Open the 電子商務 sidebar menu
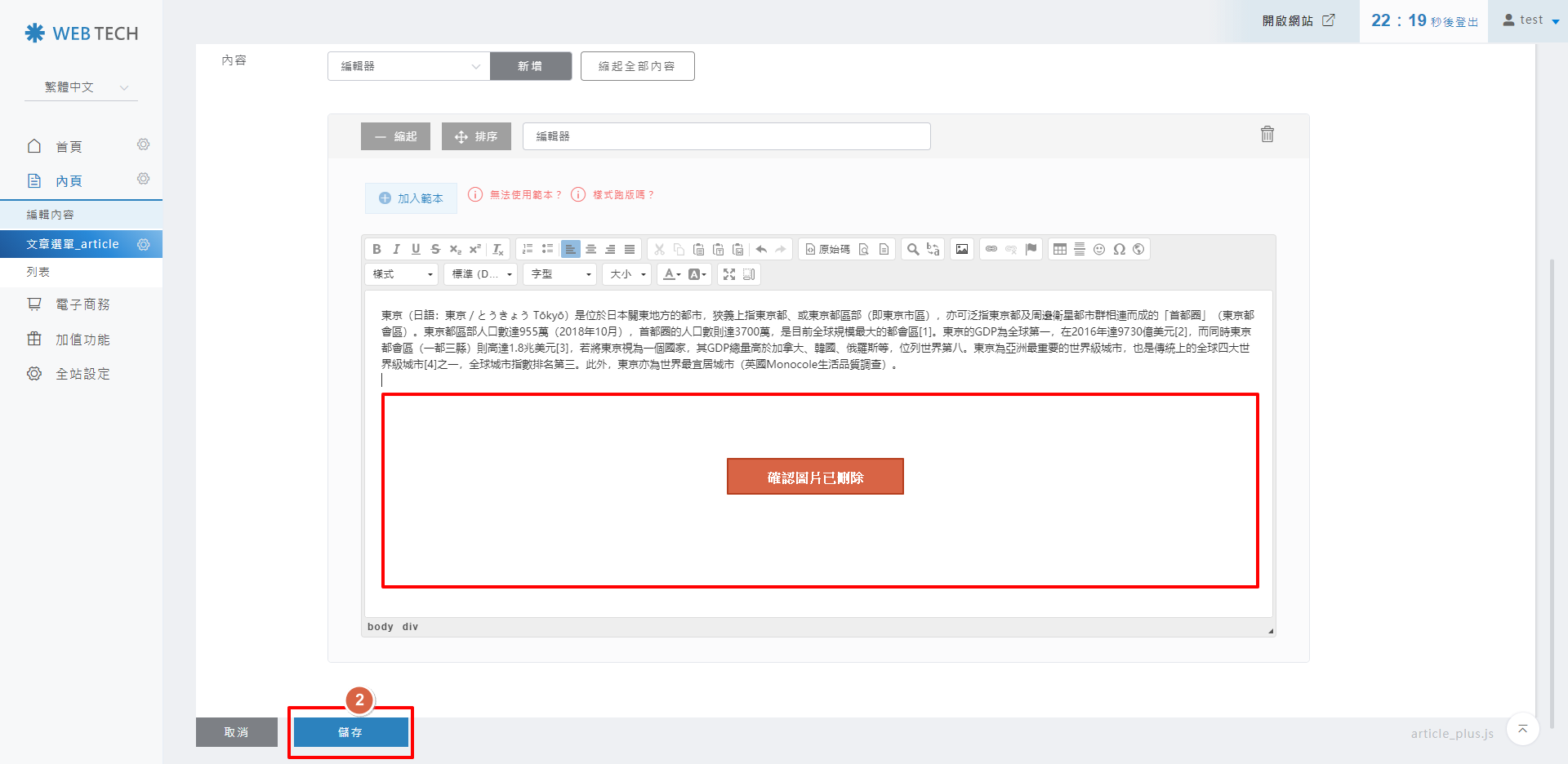This screenshot has height=764, width=1568. tap(82, 304)
